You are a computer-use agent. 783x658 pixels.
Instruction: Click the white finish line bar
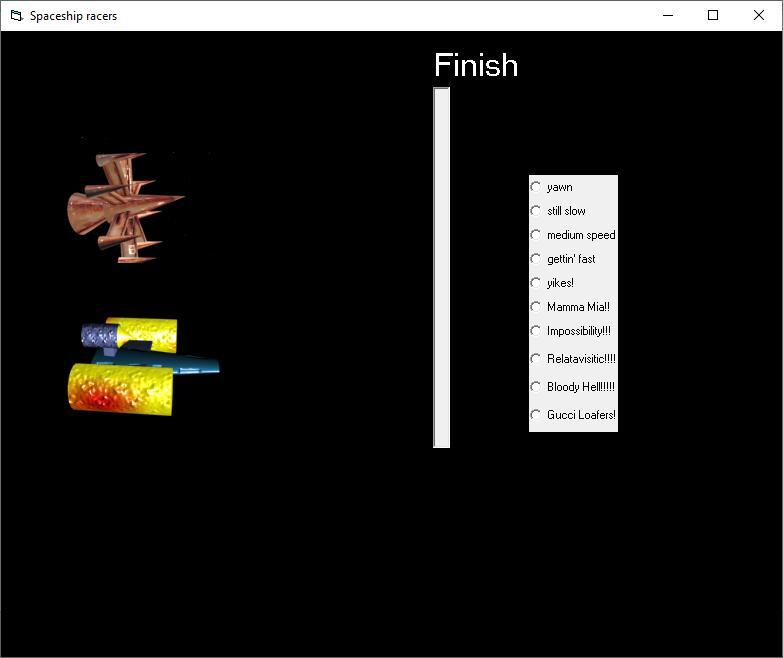(441, 268)
